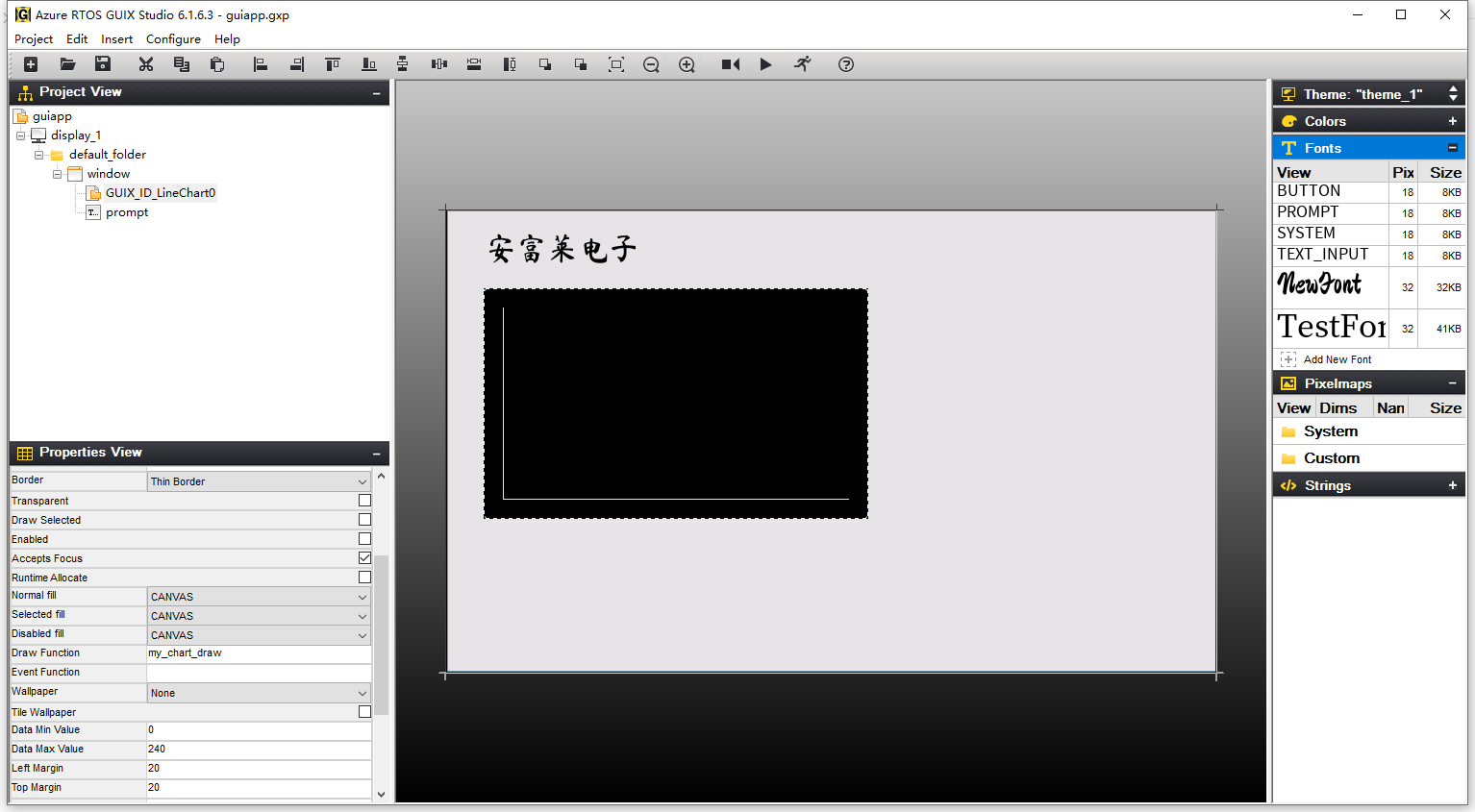Viewport: 1475px width, 812px height.
Task: Save the project with the floppy disk icon
Action: (103, 64)
